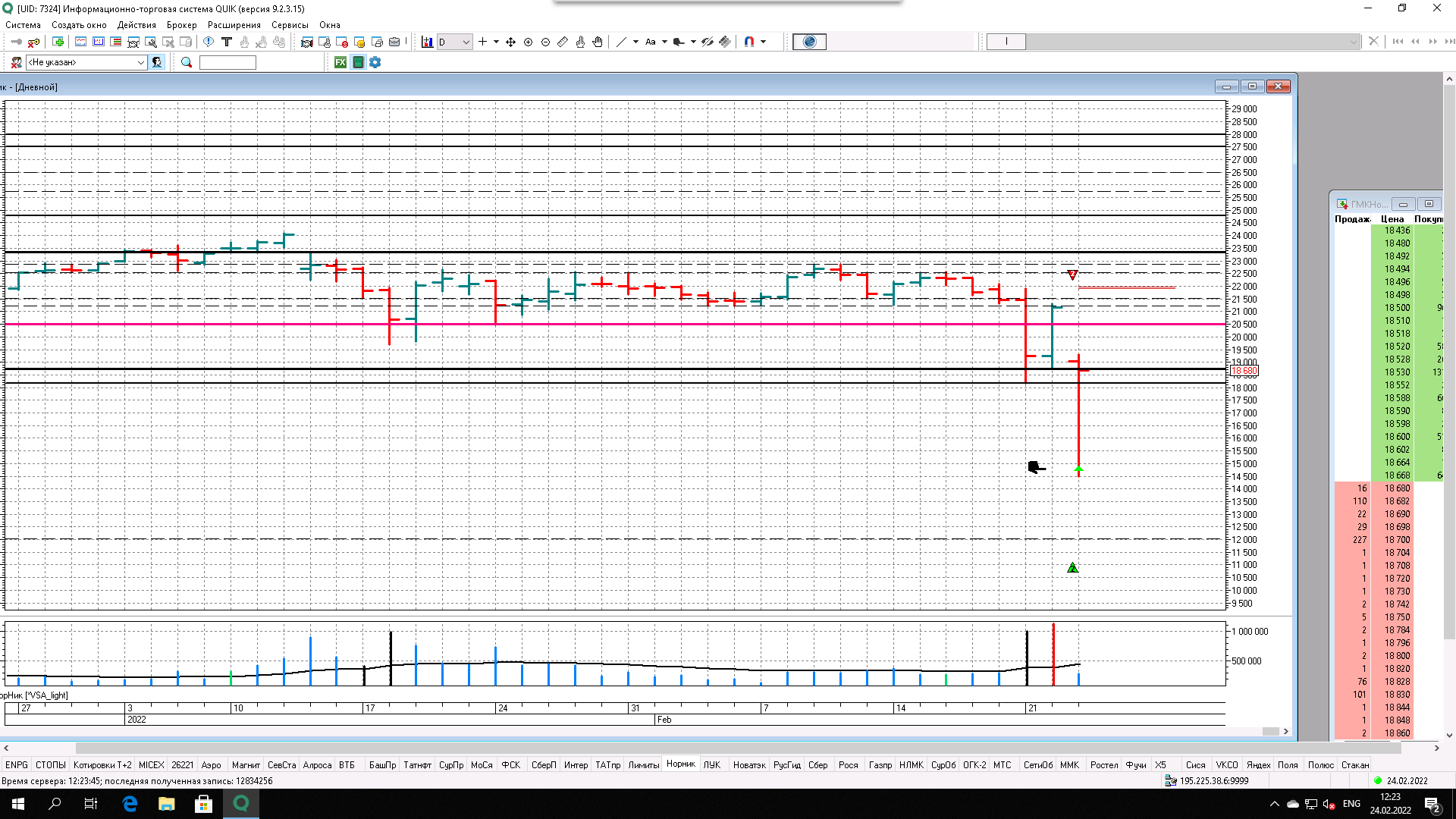This screenshot has height=819, width=1456.
Task: Switch to the Сбер tab
Action: 817,765
